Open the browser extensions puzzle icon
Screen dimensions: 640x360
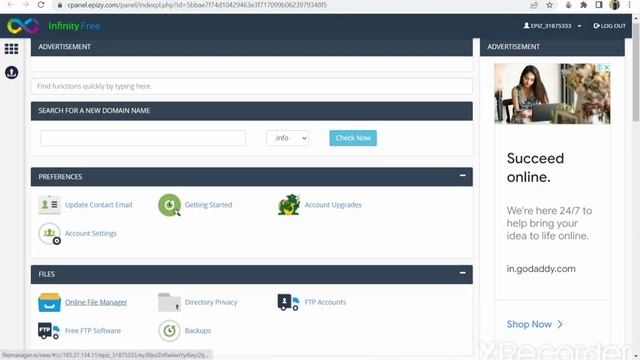point(584,5)
